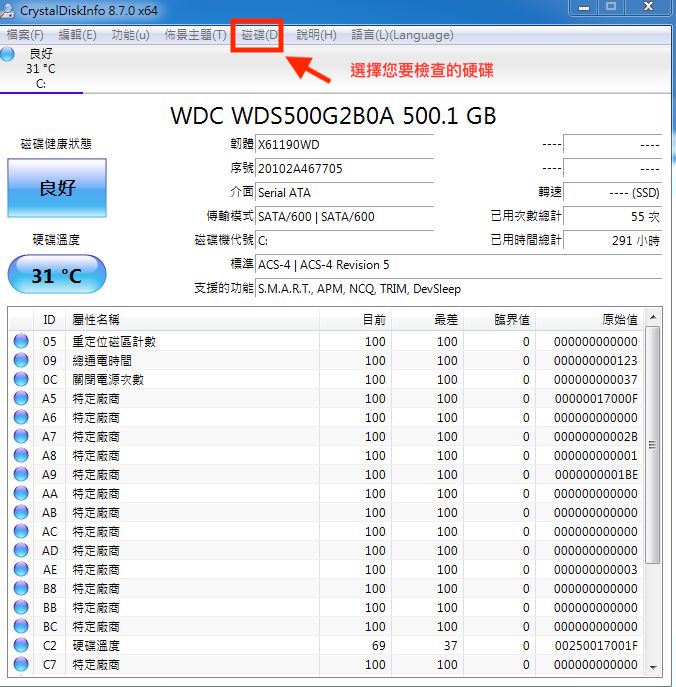Click the 目前 column header
676x687 pixels.
(x=355, y=319)
